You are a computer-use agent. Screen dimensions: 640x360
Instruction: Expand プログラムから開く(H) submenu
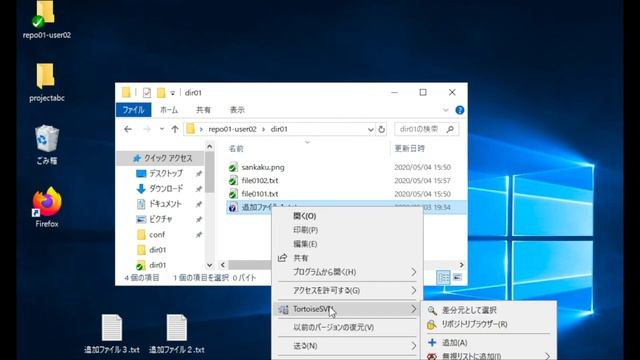[x=347, y=272]
